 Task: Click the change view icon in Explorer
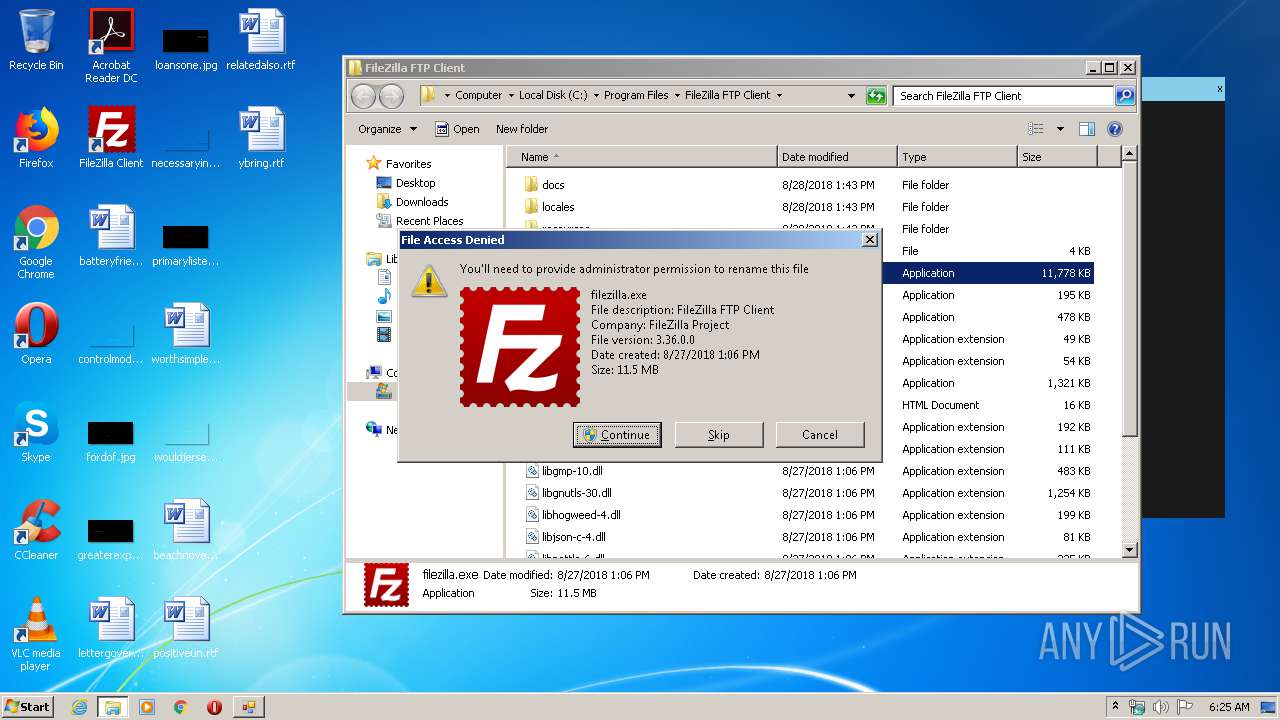[x=1036, y=129]
